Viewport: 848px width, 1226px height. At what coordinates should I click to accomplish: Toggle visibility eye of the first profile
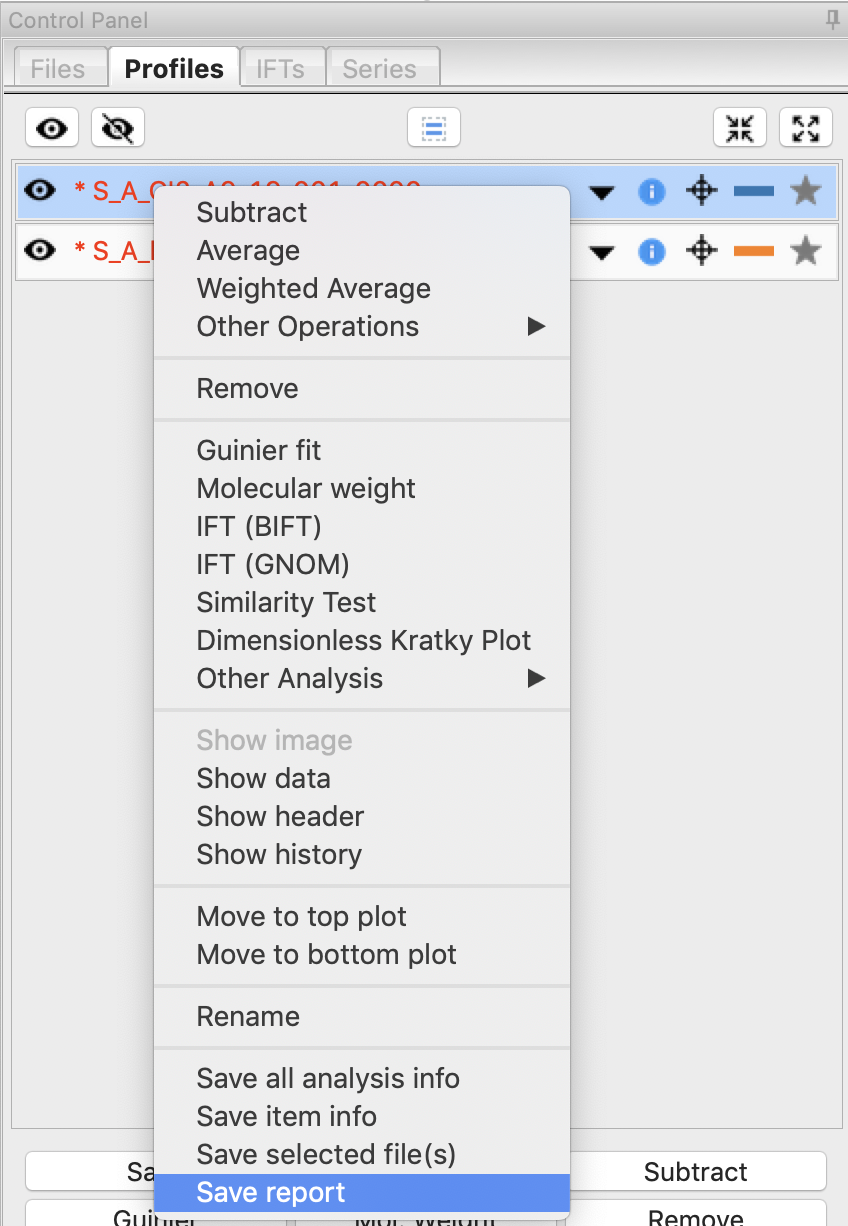coord(39,190)
